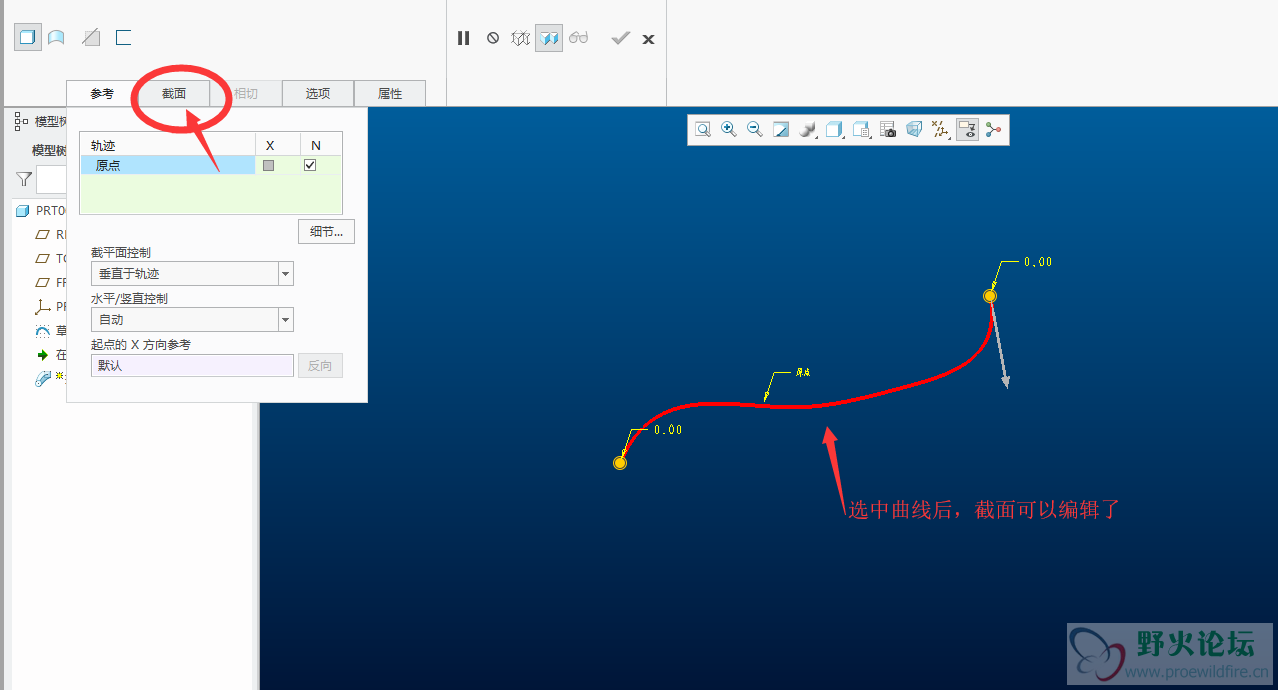Click the 0.00 value near right endpoint

(x=1038, y=262)
